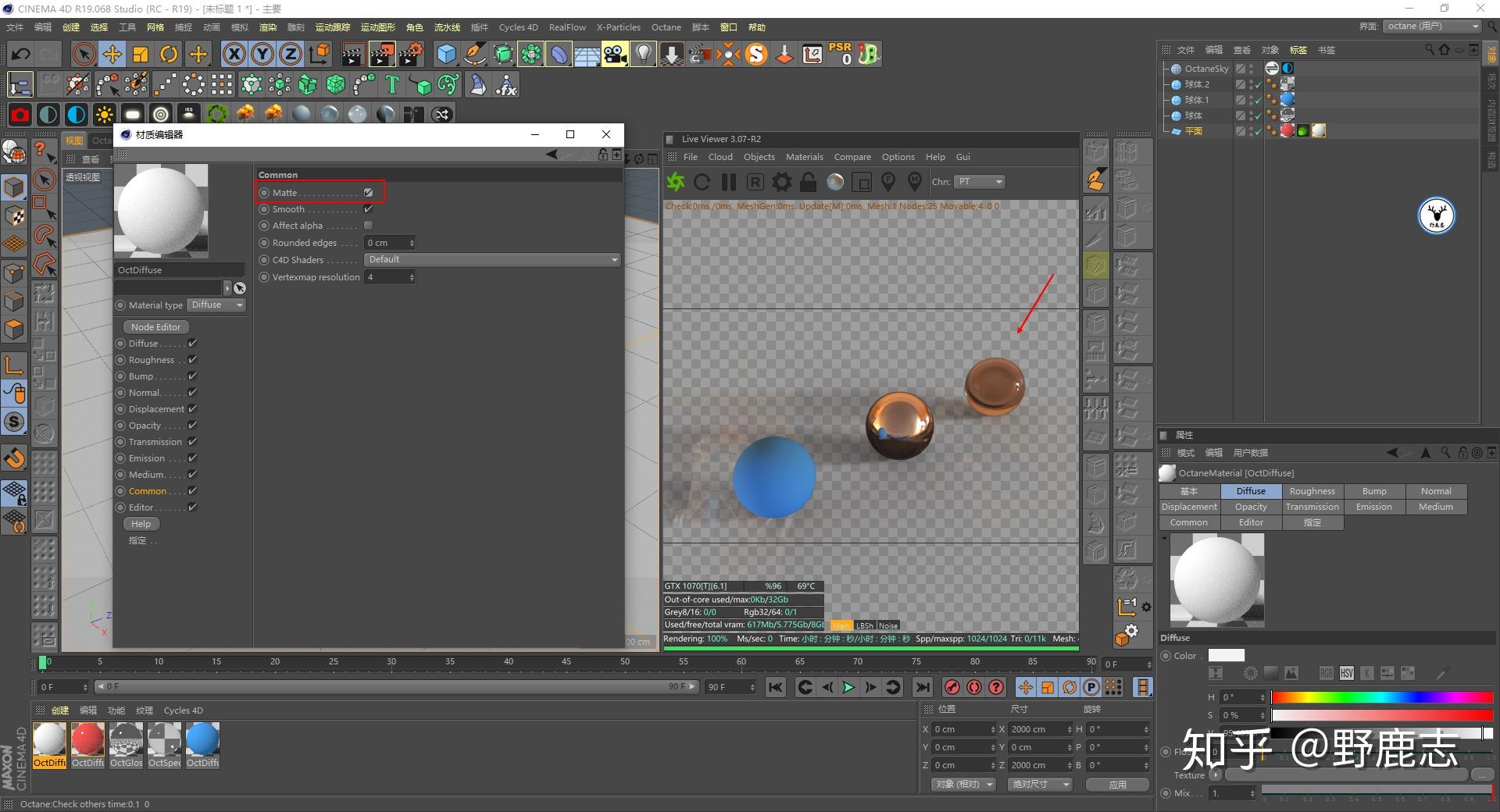
Task: Click the Help button in material editor
Action: pyautogui.click(x=141, y=524)
